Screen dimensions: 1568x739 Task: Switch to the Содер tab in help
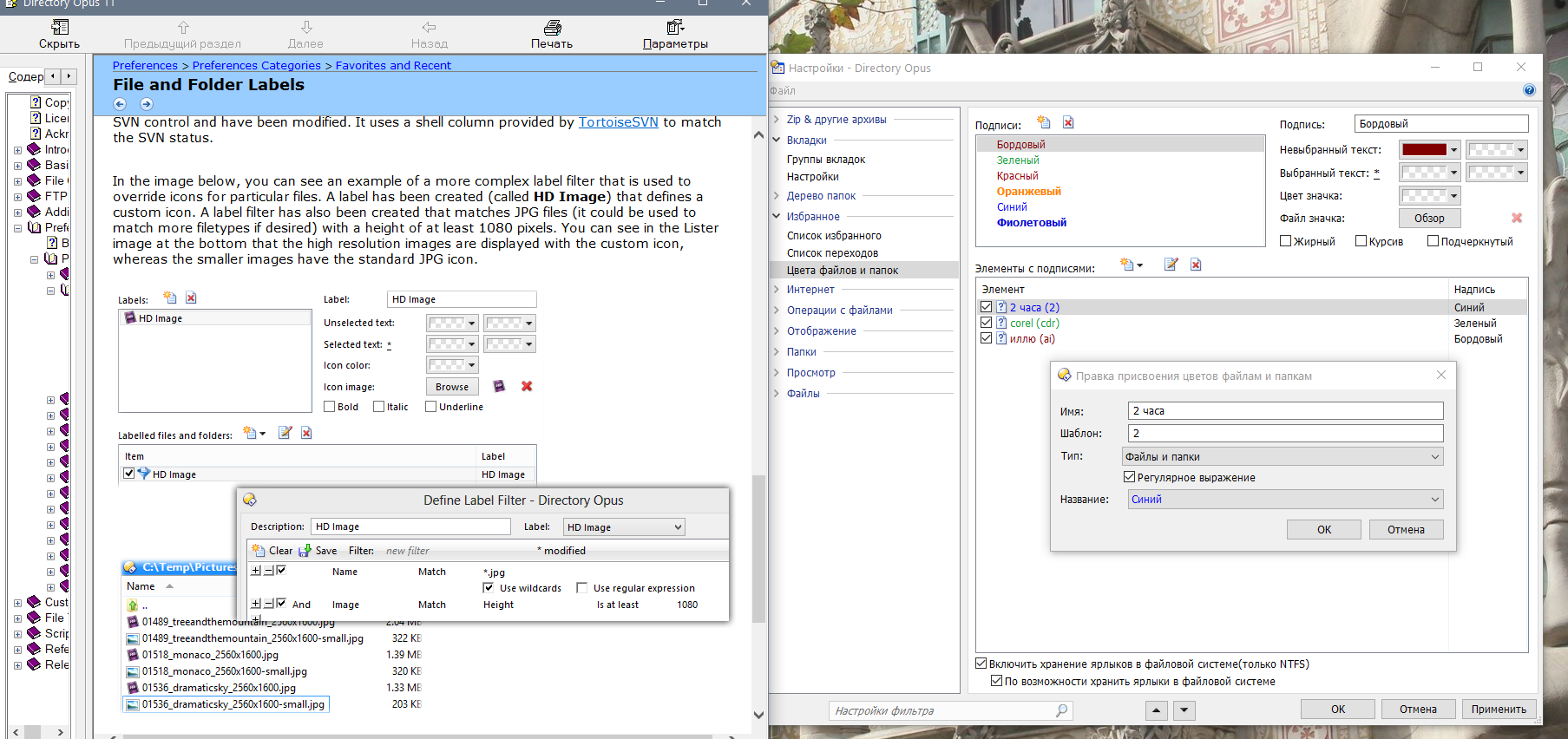[x=26, y=76]
